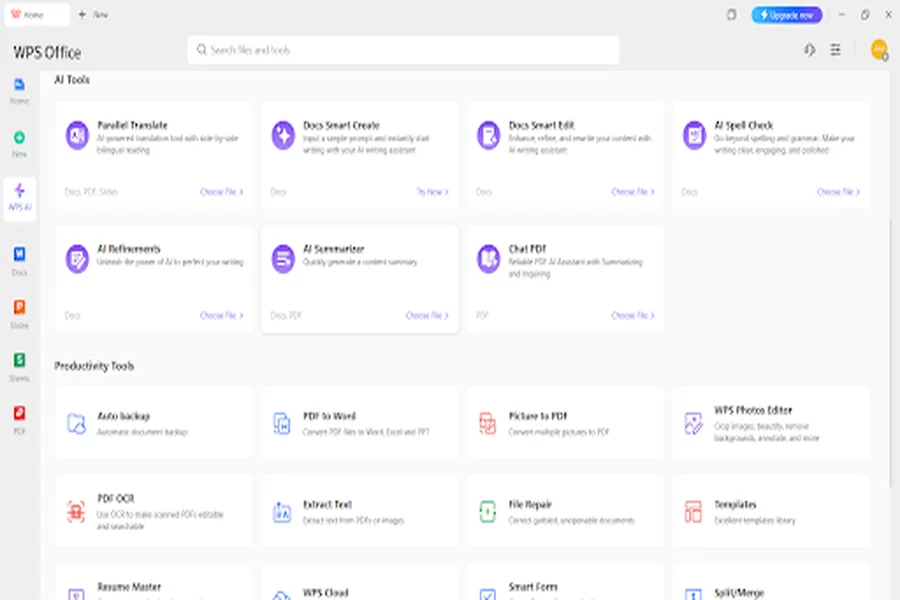The height and width of the screenshot is (600, 900).
Task: Click Choose File under AI Refinements
Action: pos(221,315)
